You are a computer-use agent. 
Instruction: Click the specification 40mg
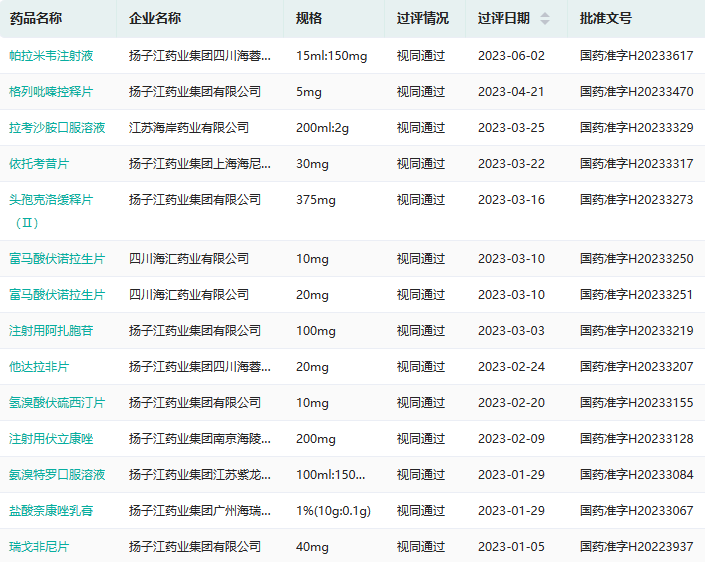click(x=312, y=547)
